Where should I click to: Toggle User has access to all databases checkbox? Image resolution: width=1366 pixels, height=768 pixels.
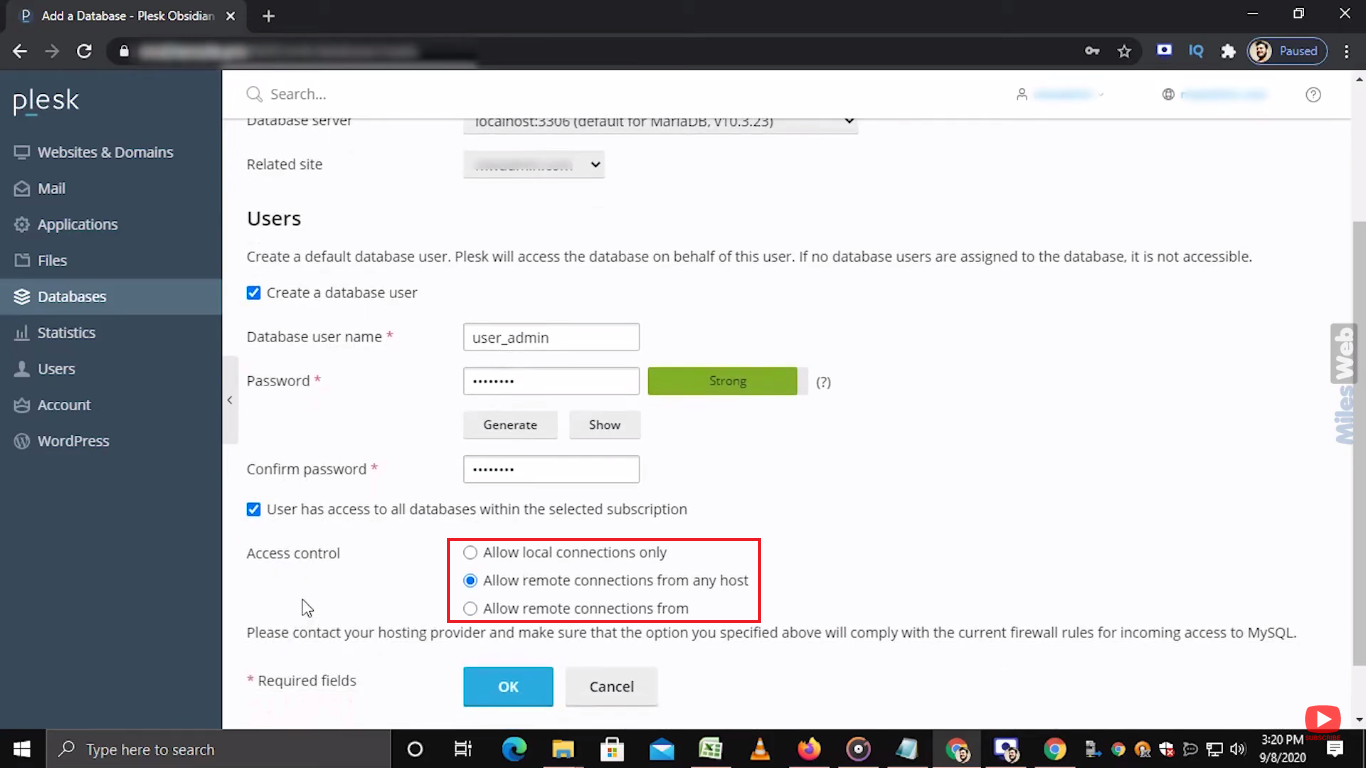254,509
